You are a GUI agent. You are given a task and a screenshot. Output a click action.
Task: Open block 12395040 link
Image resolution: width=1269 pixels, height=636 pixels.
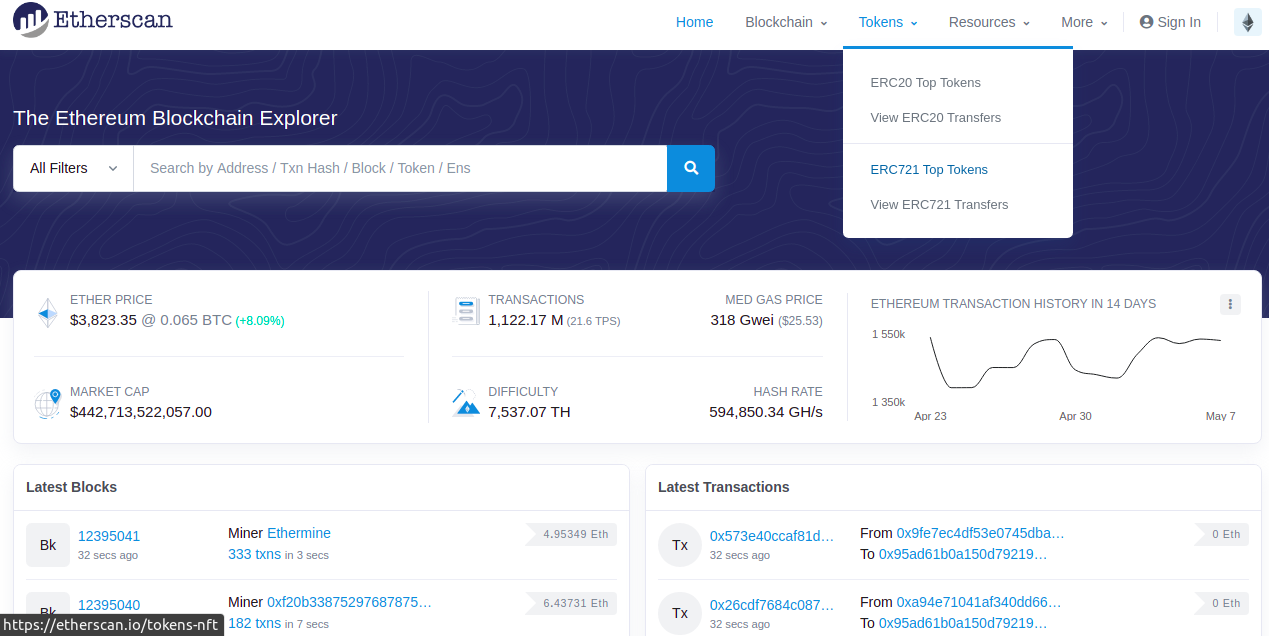pyautogui.click(x=109, y=605)
